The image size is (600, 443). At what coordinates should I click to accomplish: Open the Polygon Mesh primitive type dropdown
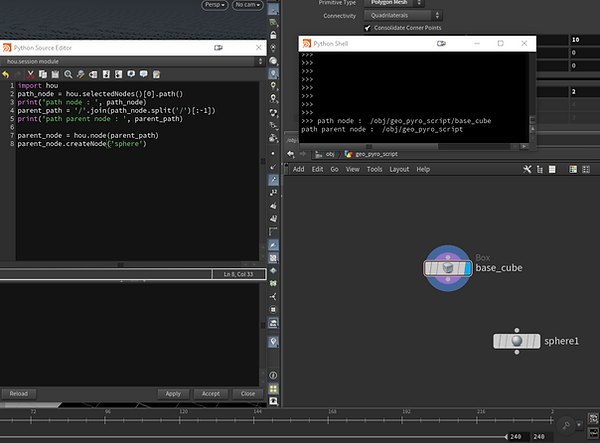pos(393,3)
